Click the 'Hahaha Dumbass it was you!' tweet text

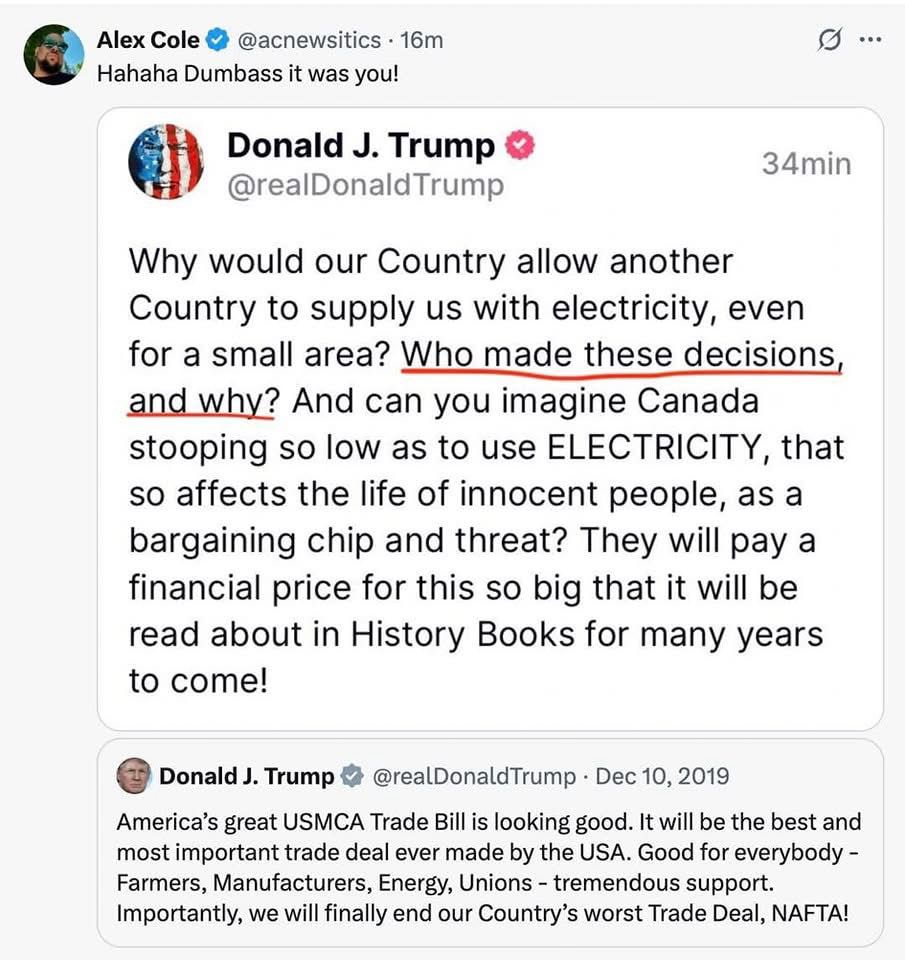point(248,73)
